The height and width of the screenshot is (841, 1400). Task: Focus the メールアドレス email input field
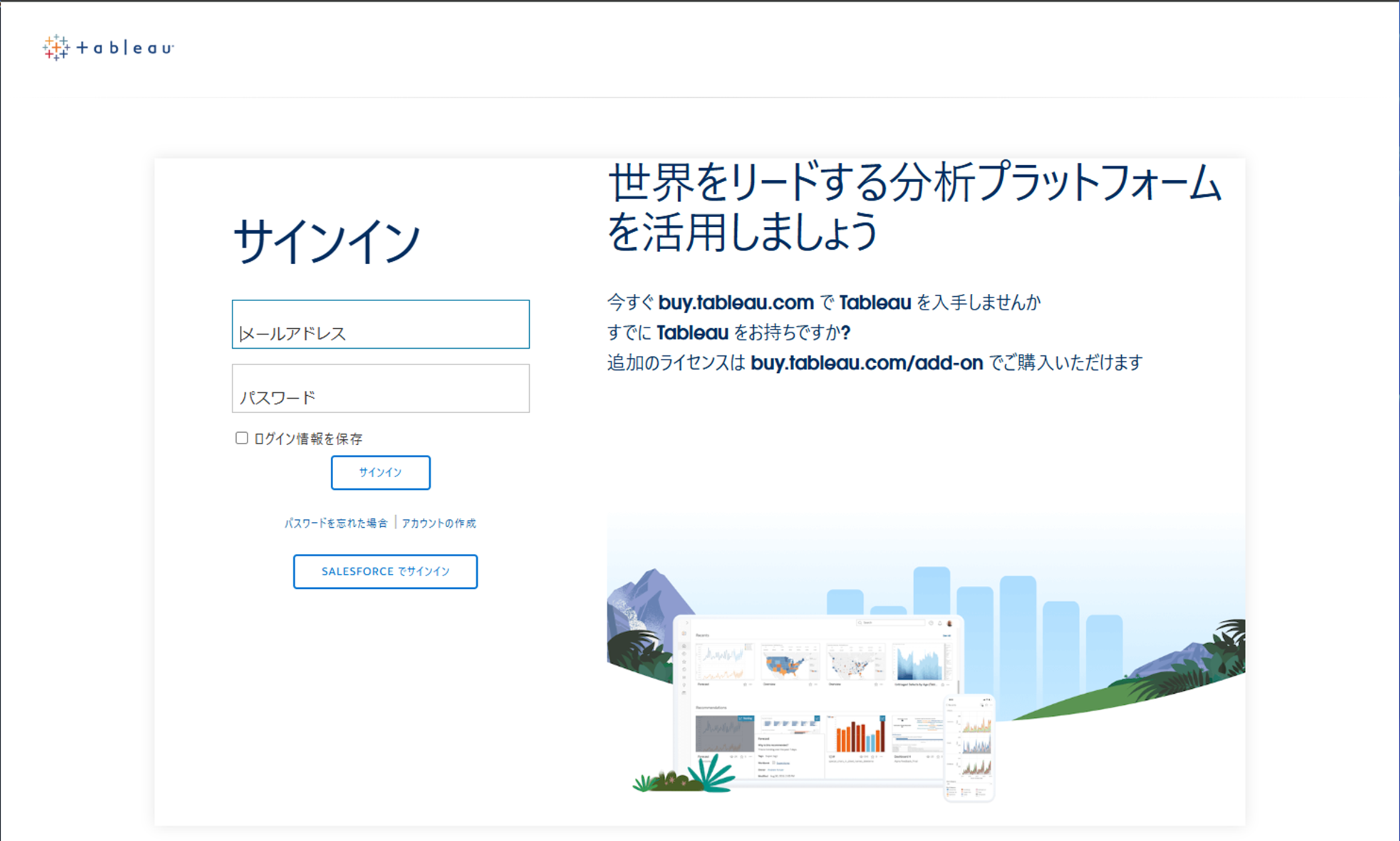click(x=380, y=325)
